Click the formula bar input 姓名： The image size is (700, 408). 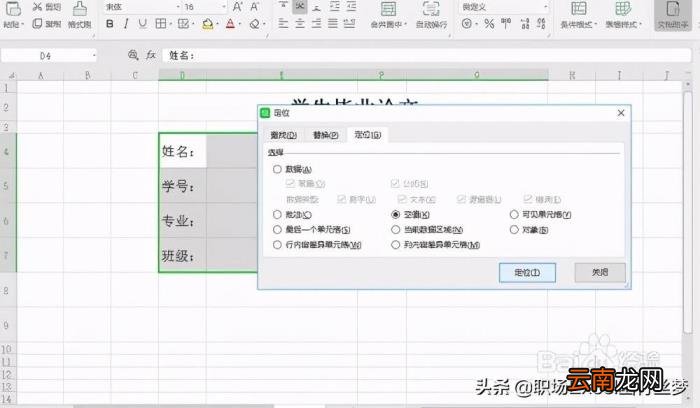coord(426,55)
